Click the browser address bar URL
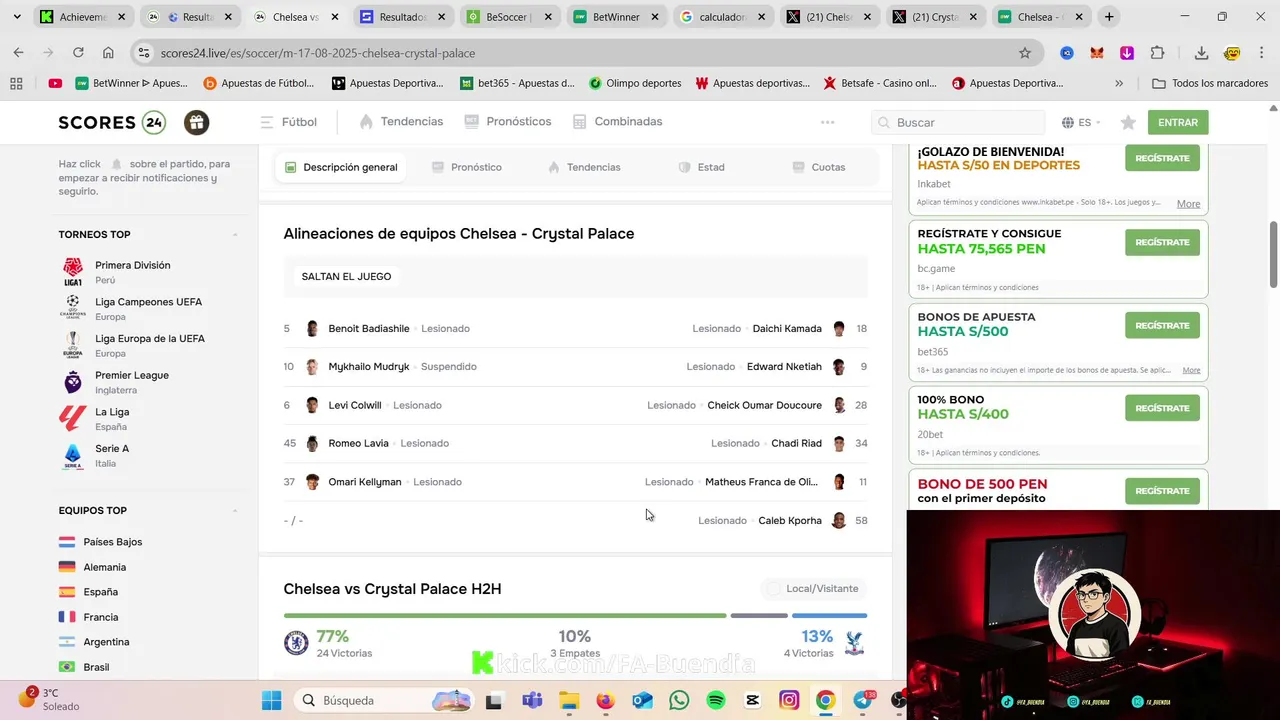 318,53
